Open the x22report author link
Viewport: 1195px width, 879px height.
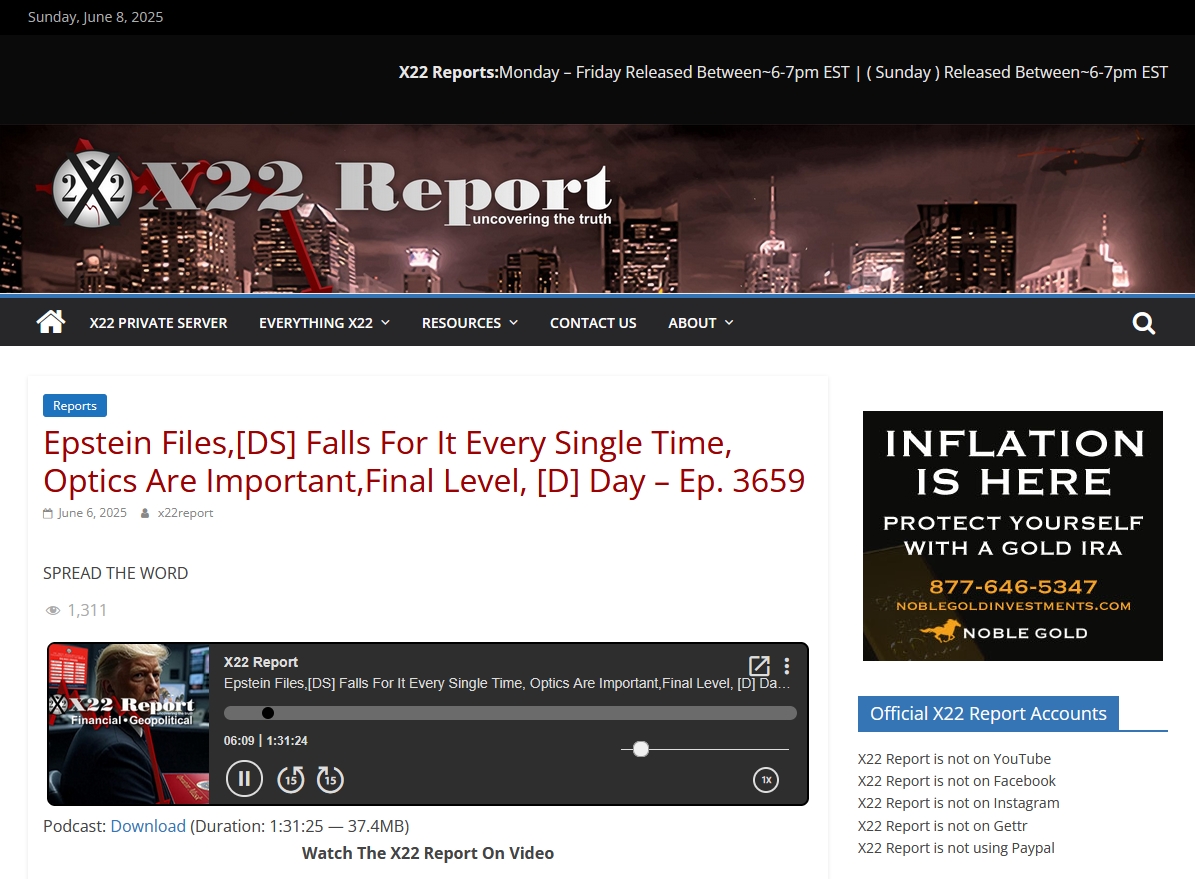(x=185, y=513)
